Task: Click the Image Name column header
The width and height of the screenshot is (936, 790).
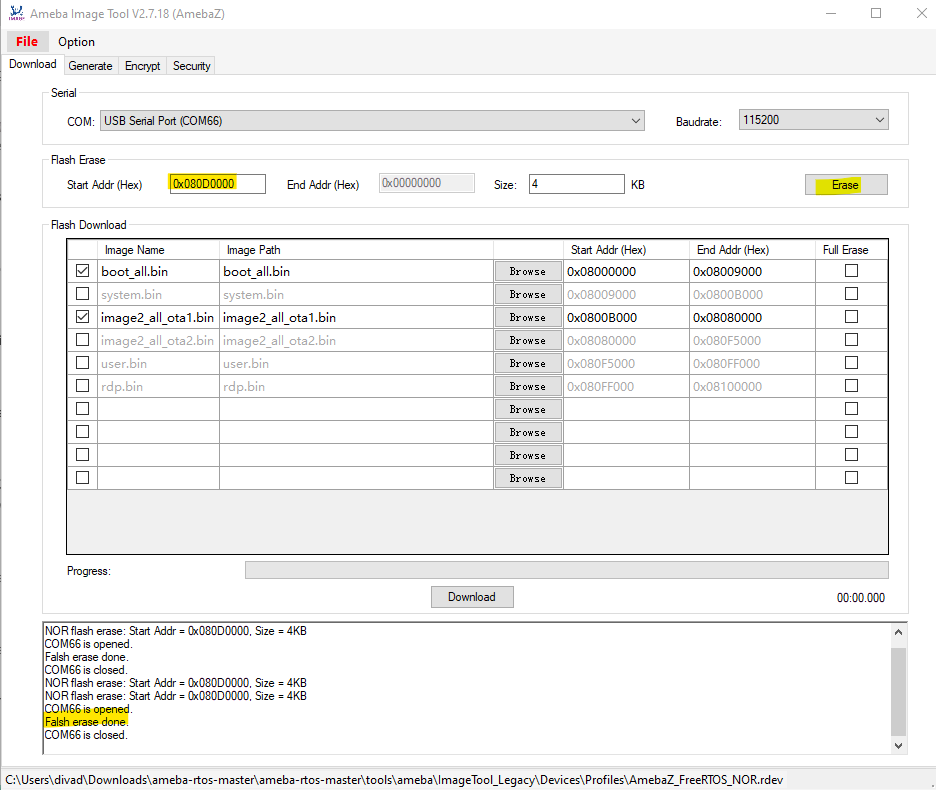Action: click(158, 250)
